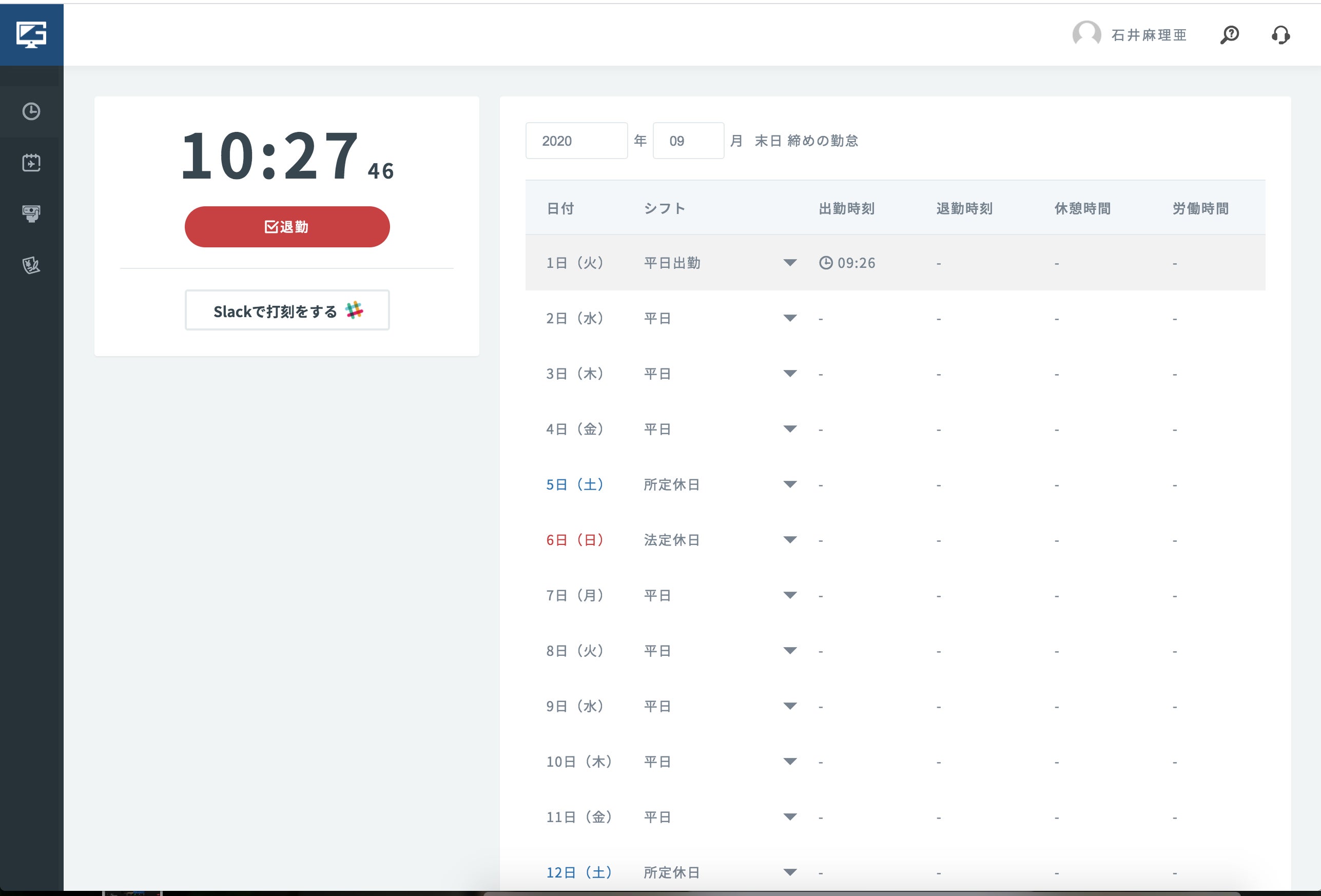This screenshot has width=1321, height=896.
Task: Expand shift dropdown for 5日（土）
Action: (x=789, y=484)
